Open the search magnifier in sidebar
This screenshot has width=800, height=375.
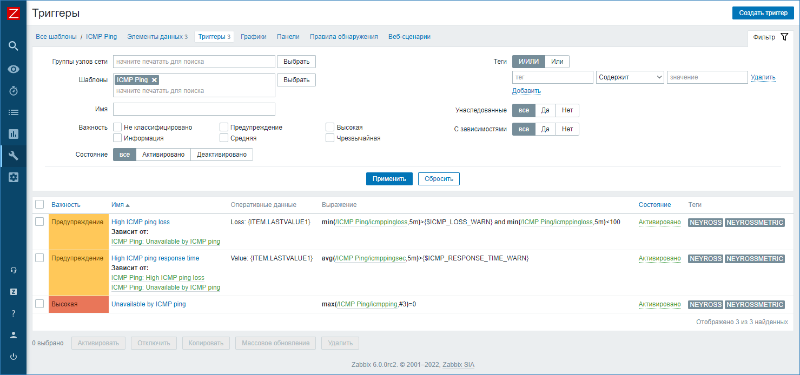click(x=14, y=46)
